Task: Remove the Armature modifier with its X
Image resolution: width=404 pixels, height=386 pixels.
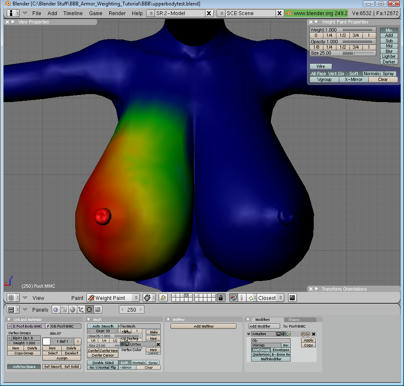Action: click(313, 334)
